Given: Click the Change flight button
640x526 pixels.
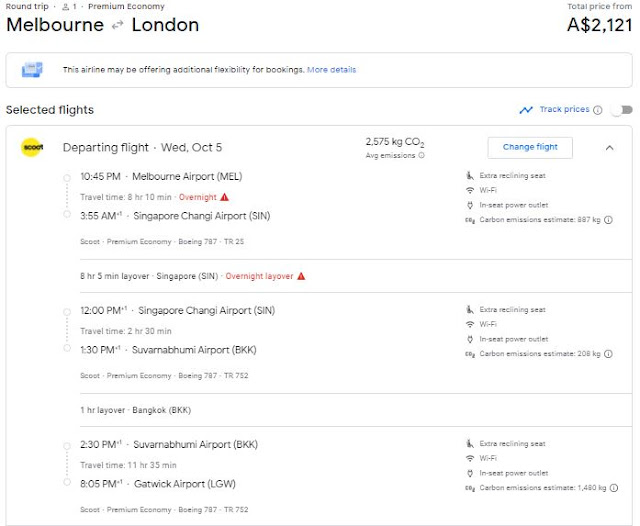Looking at the screenshot, I should coord(530,147).
